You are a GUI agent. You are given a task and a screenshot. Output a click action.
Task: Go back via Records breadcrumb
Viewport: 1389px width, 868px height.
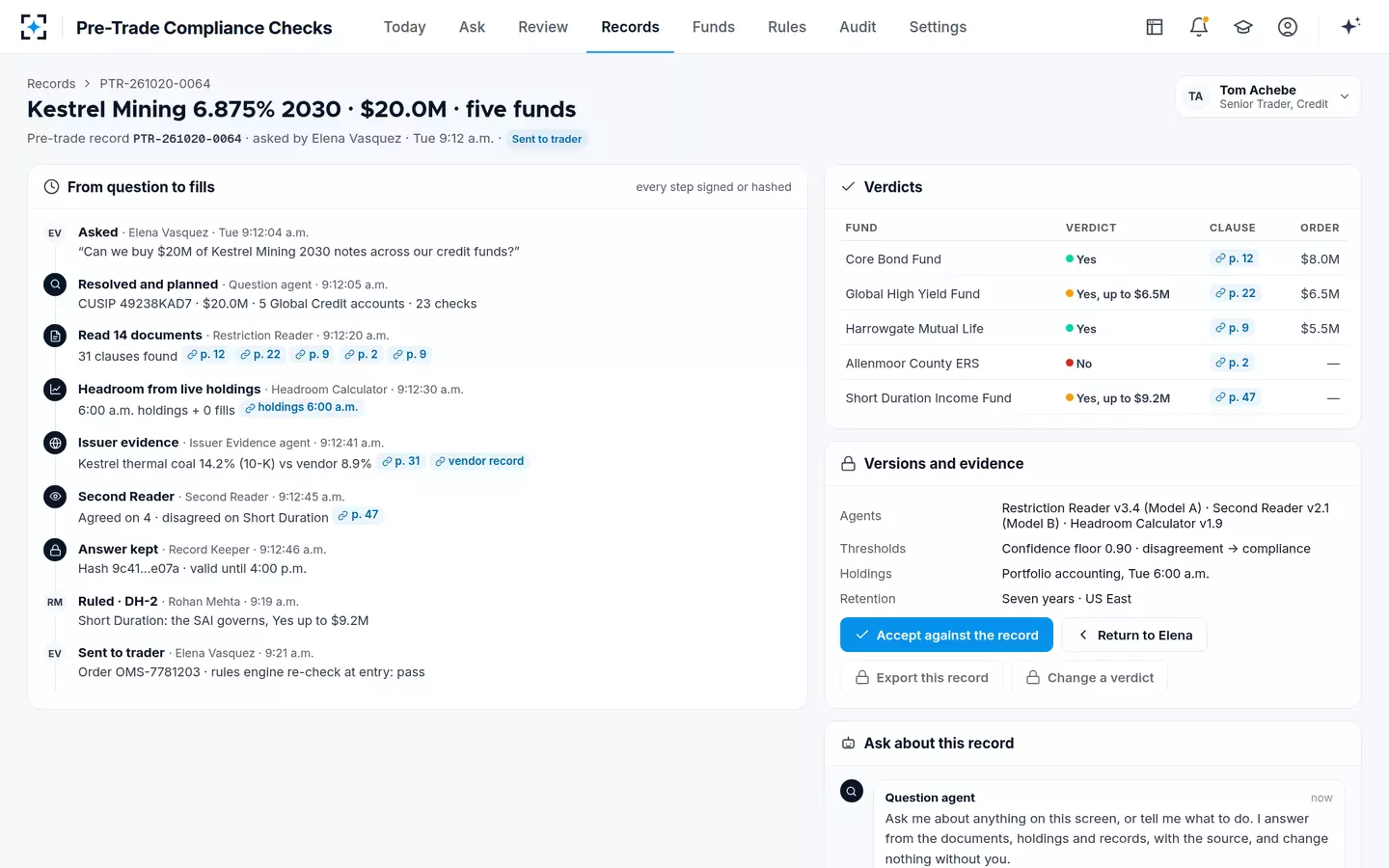51,84
